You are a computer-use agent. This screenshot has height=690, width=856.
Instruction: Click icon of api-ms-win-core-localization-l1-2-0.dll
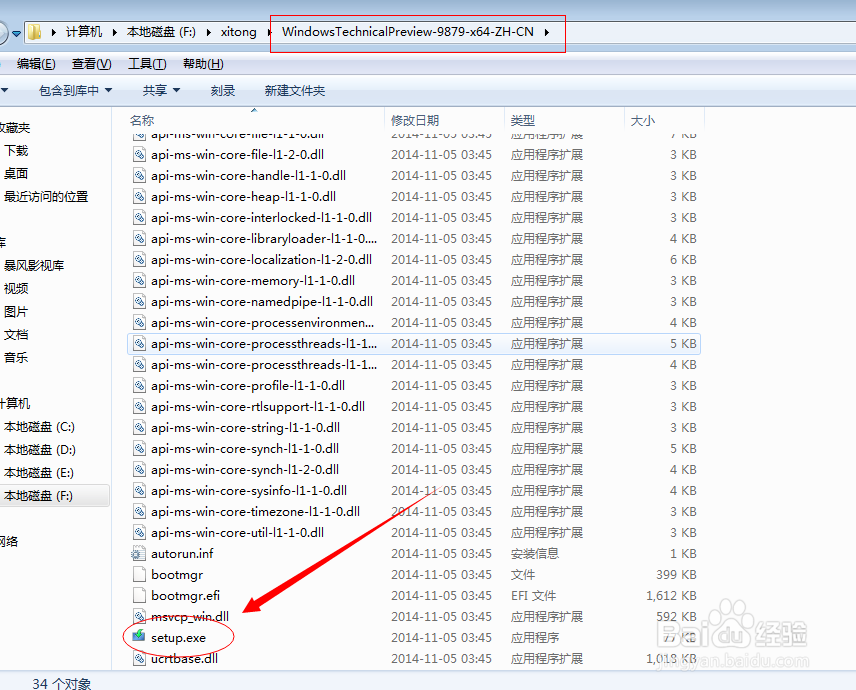[x=139, y=259]
